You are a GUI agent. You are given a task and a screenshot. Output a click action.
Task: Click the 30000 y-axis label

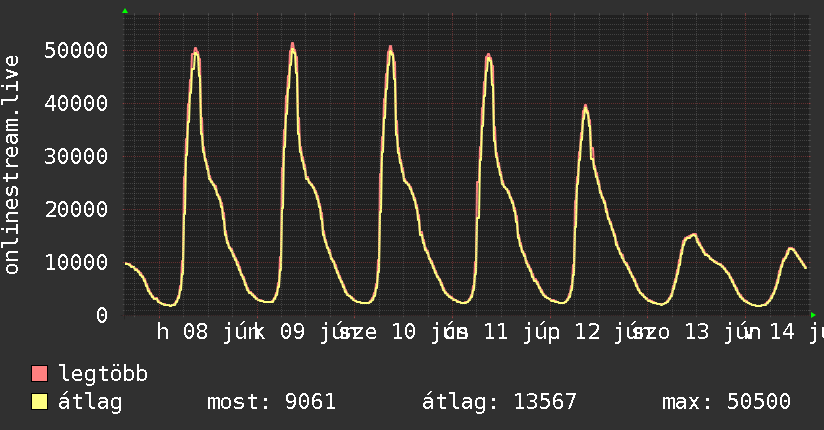point(76,156)
